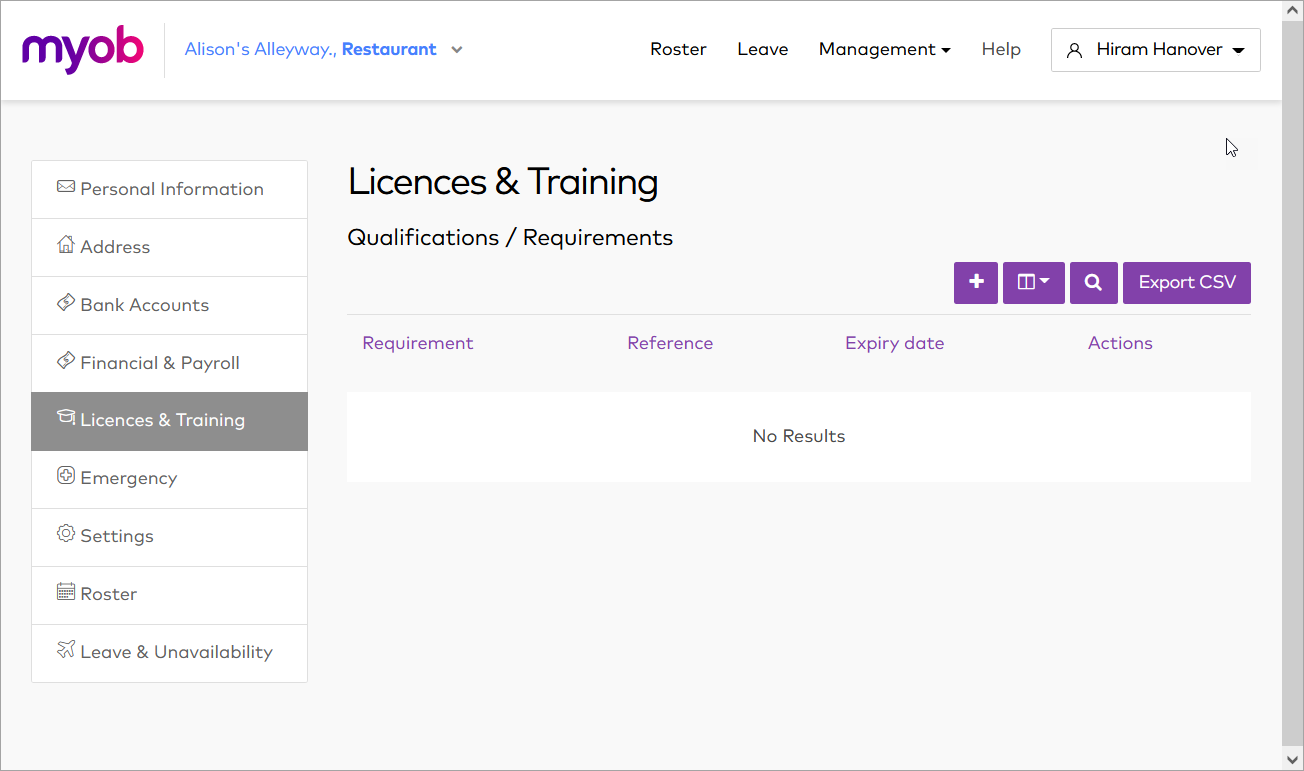The height and width of the screenshot is (771, 1304).
Task: Open the column visibility dropdown
Action: [x=1033, y=283]
